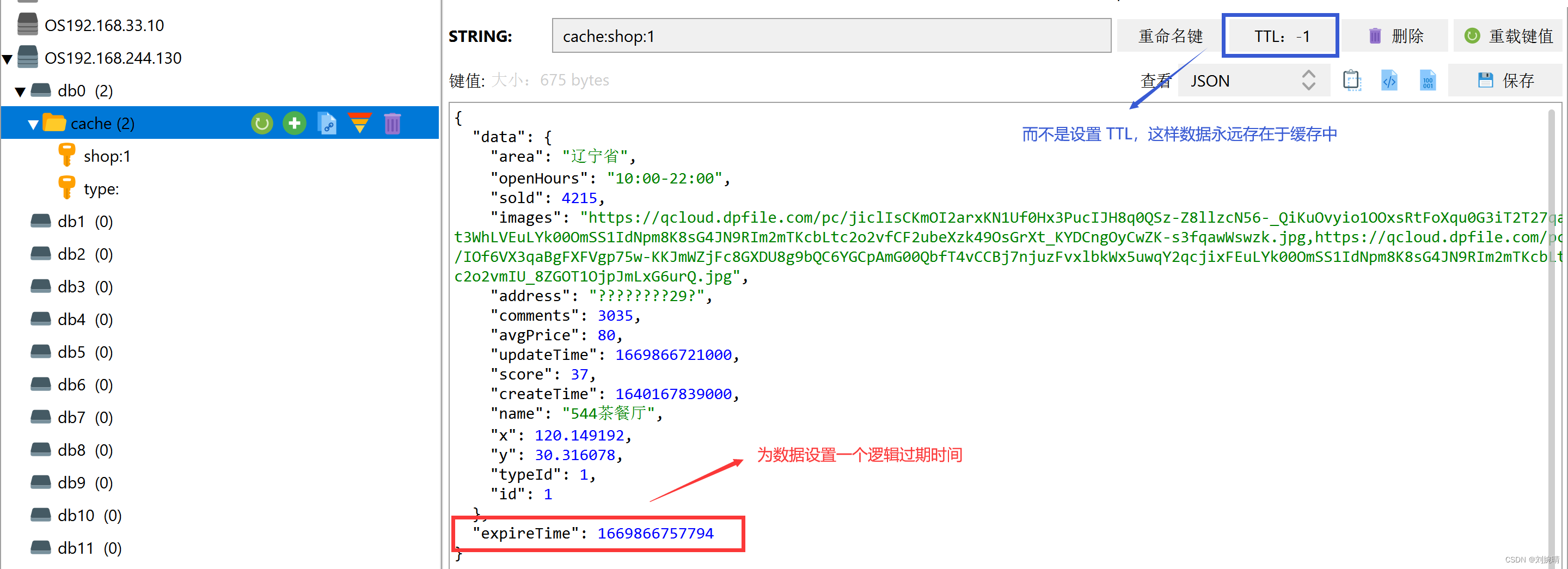This screenshot has width=1568, height=569.
Task: Click the code formatter icon
Action: pyautogui.click(x=1389, y=81)
